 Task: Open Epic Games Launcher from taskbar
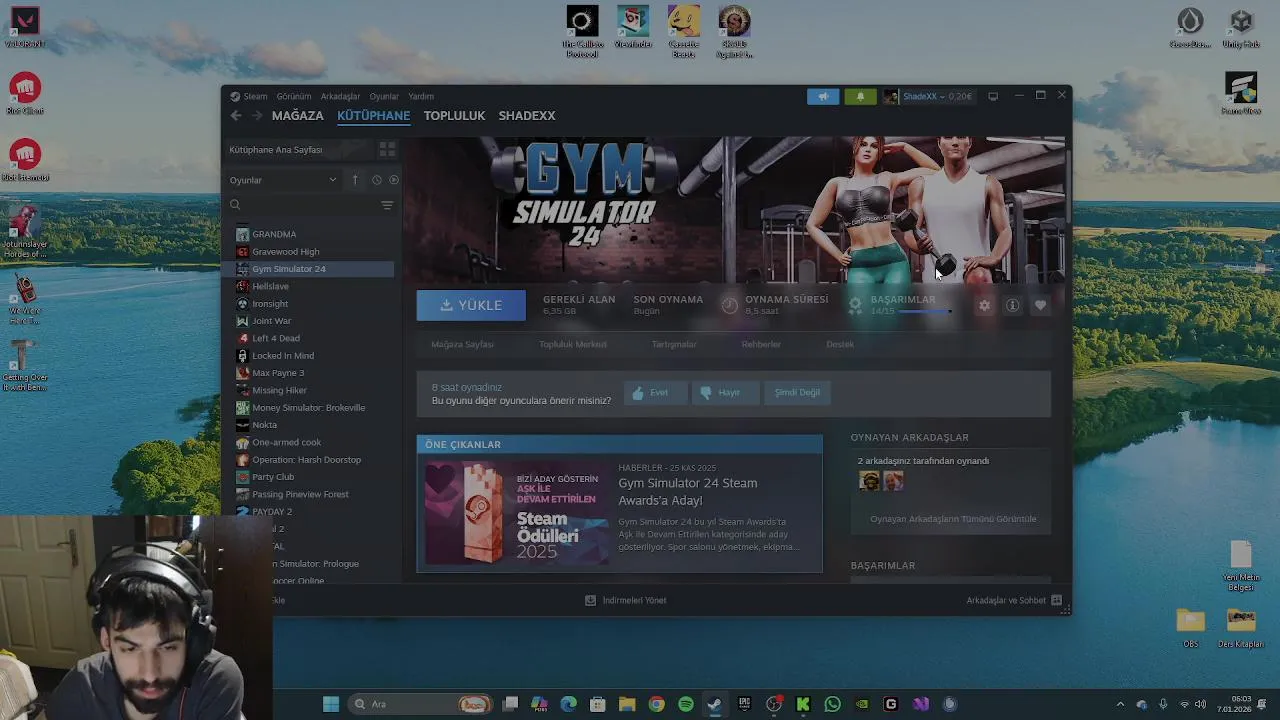point(744,704)
